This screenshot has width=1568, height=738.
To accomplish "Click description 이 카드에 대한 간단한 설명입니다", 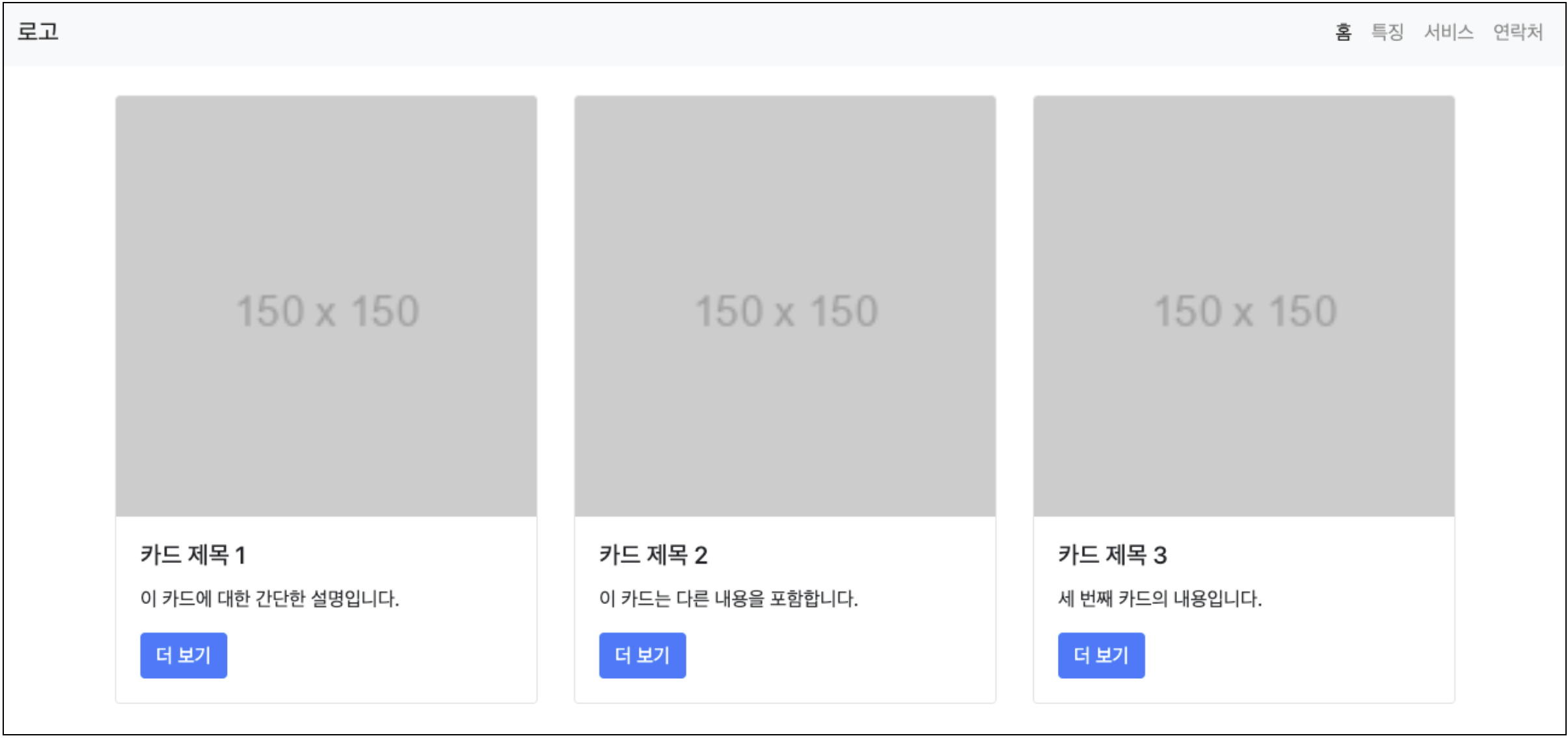I will tap(269, 598).
